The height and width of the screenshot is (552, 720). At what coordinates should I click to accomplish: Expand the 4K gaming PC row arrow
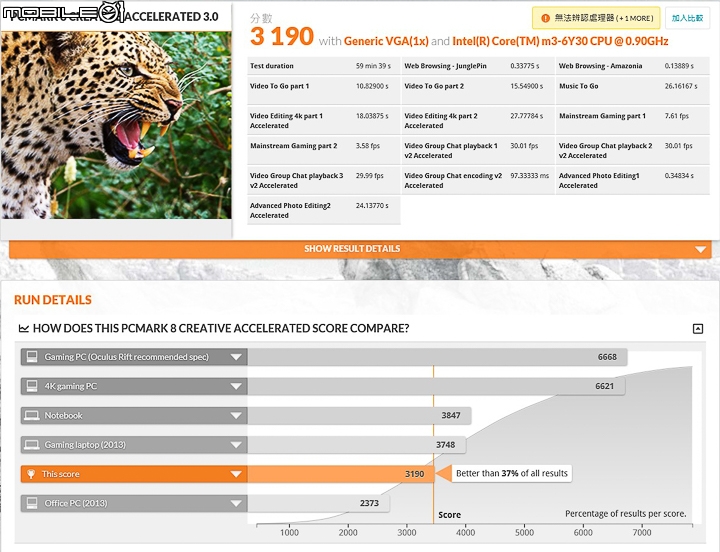[x=236, y=387]
